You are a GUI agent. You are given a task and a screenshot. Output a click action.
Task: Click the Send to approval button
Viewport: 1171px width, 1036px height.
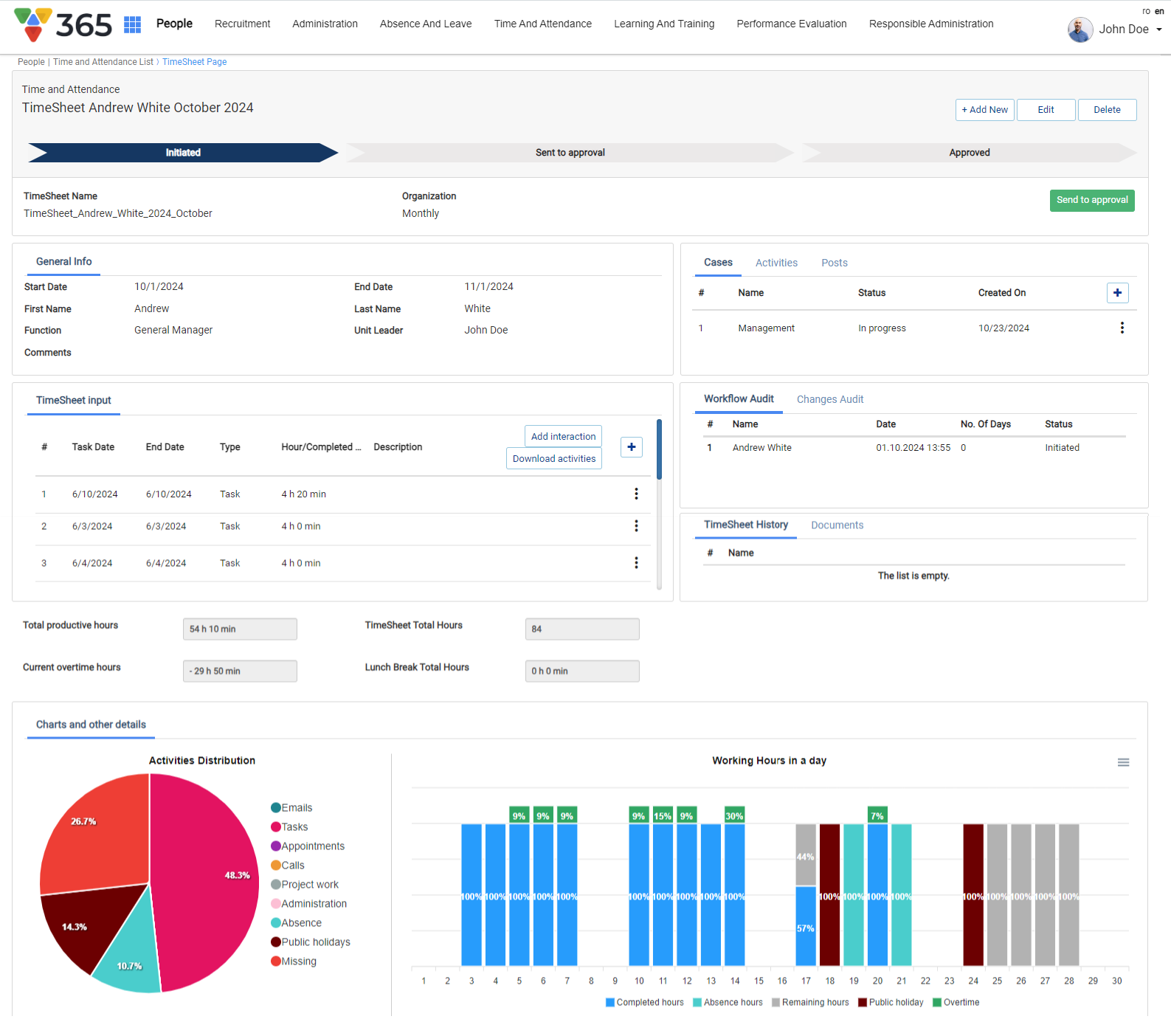pyautogui.click(x=1091, y=200)
